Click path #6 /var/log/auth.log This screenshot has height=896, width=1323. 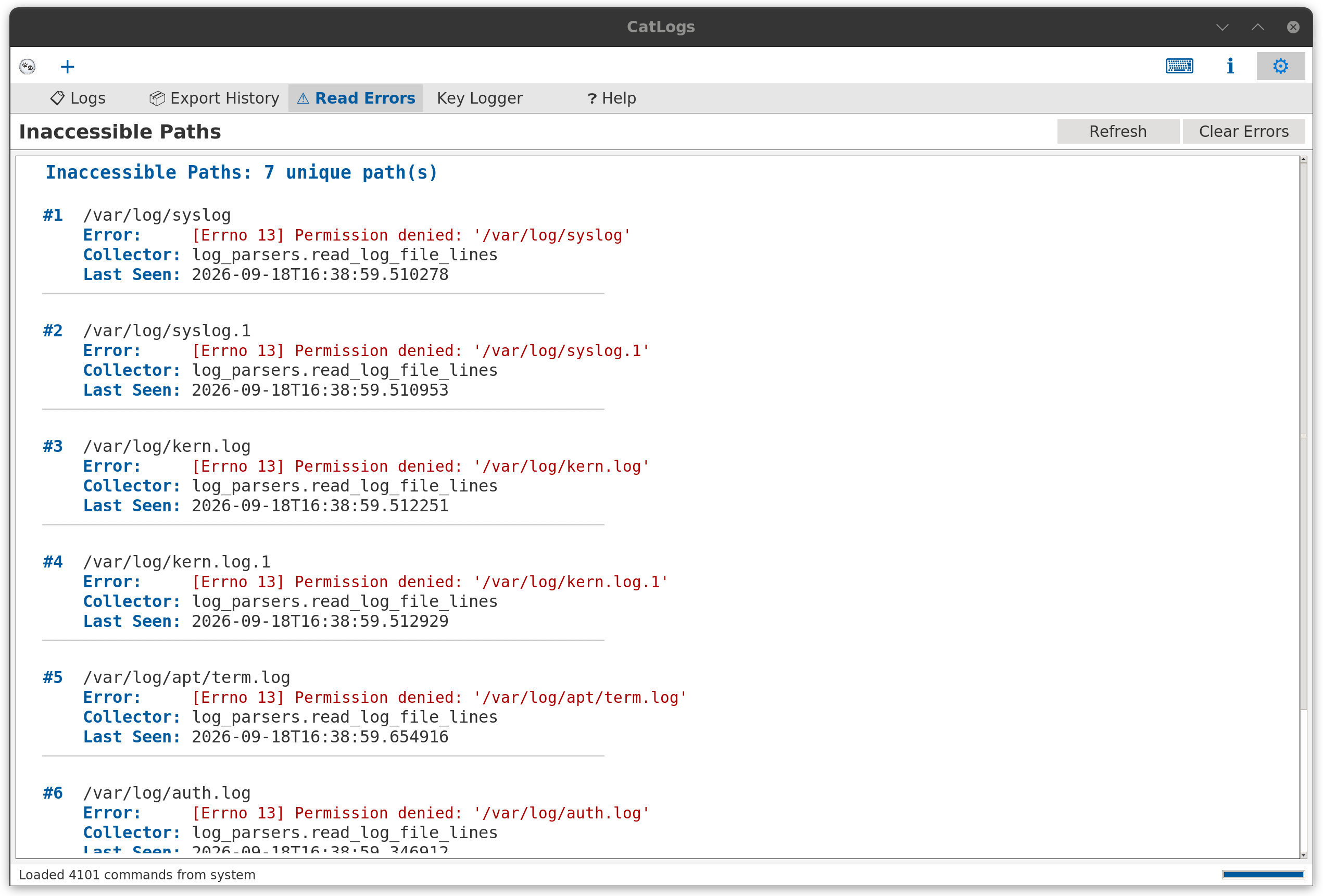(x=167, y=793)
